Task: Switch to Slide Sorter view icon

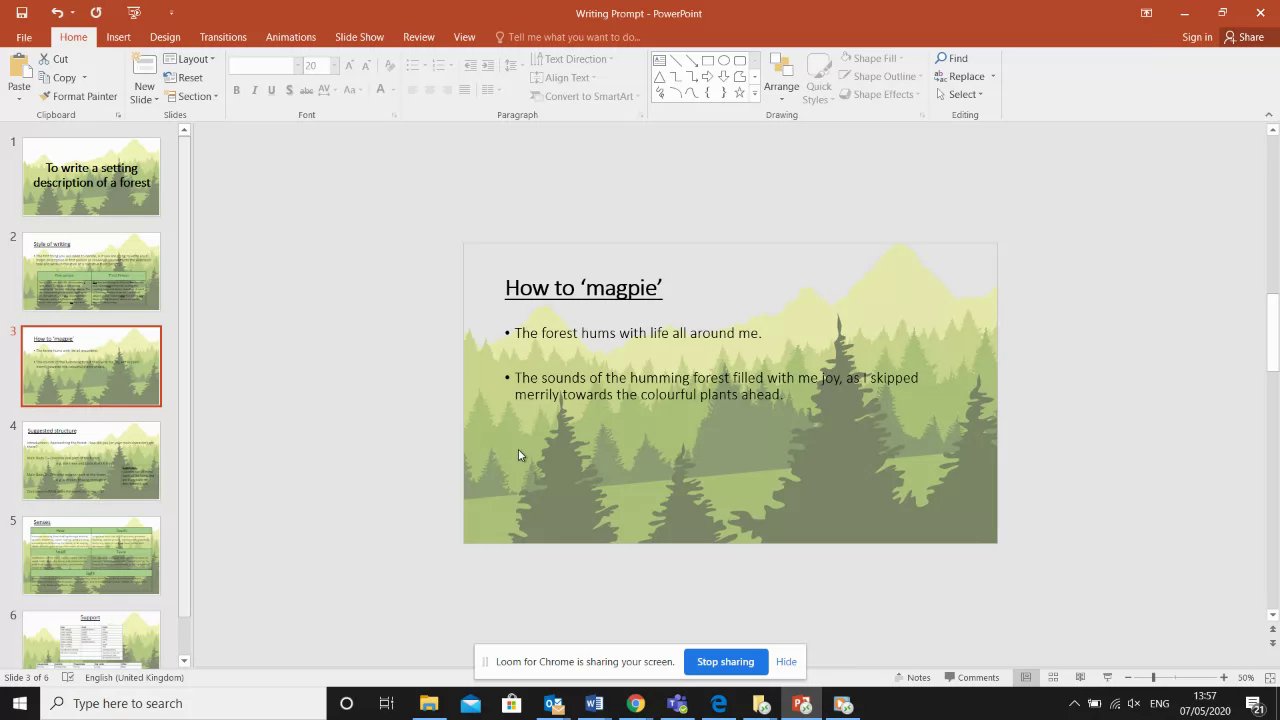Action: (1053, 678)
